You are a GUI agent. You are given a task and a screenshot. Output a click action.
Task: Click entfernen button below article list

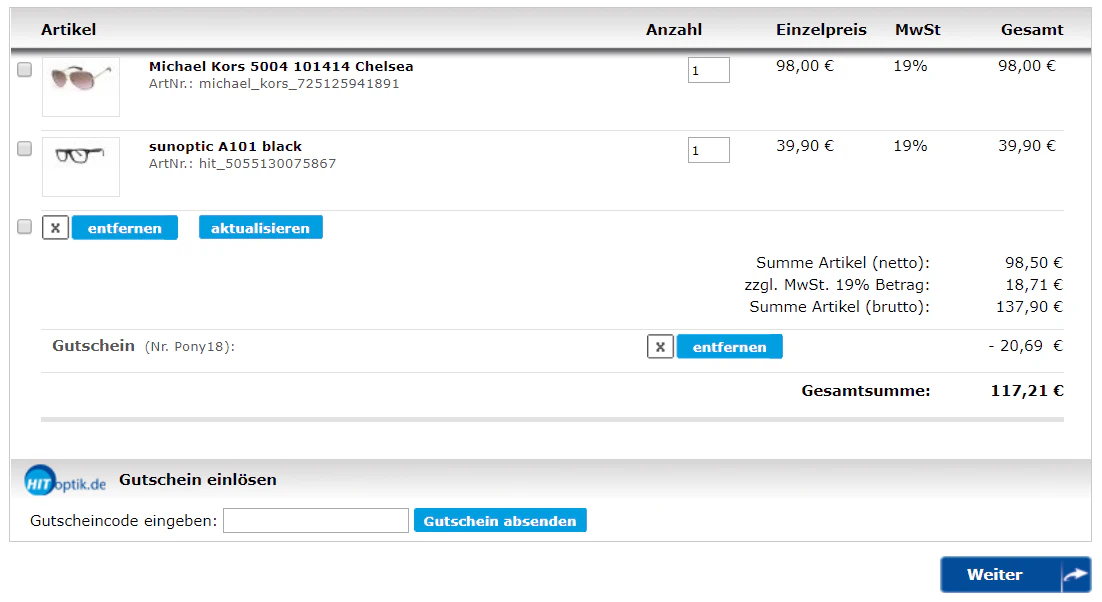click(x=124, y=228)
